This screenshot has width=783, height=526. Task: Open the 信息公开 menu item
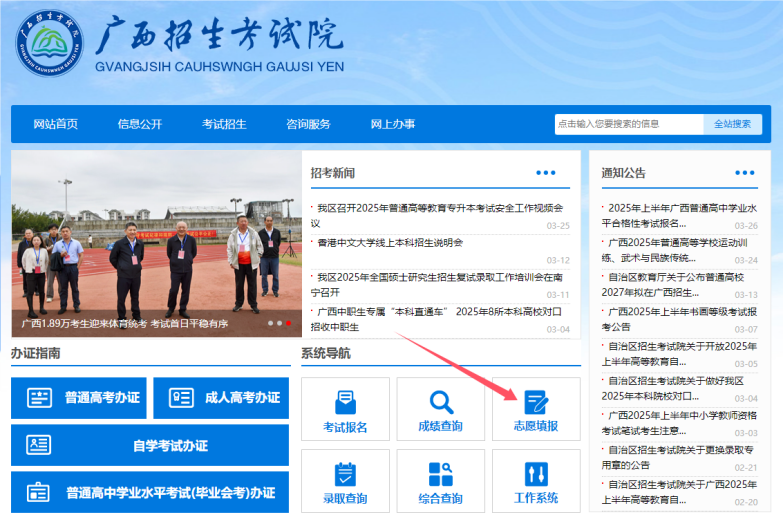point(139,124)
